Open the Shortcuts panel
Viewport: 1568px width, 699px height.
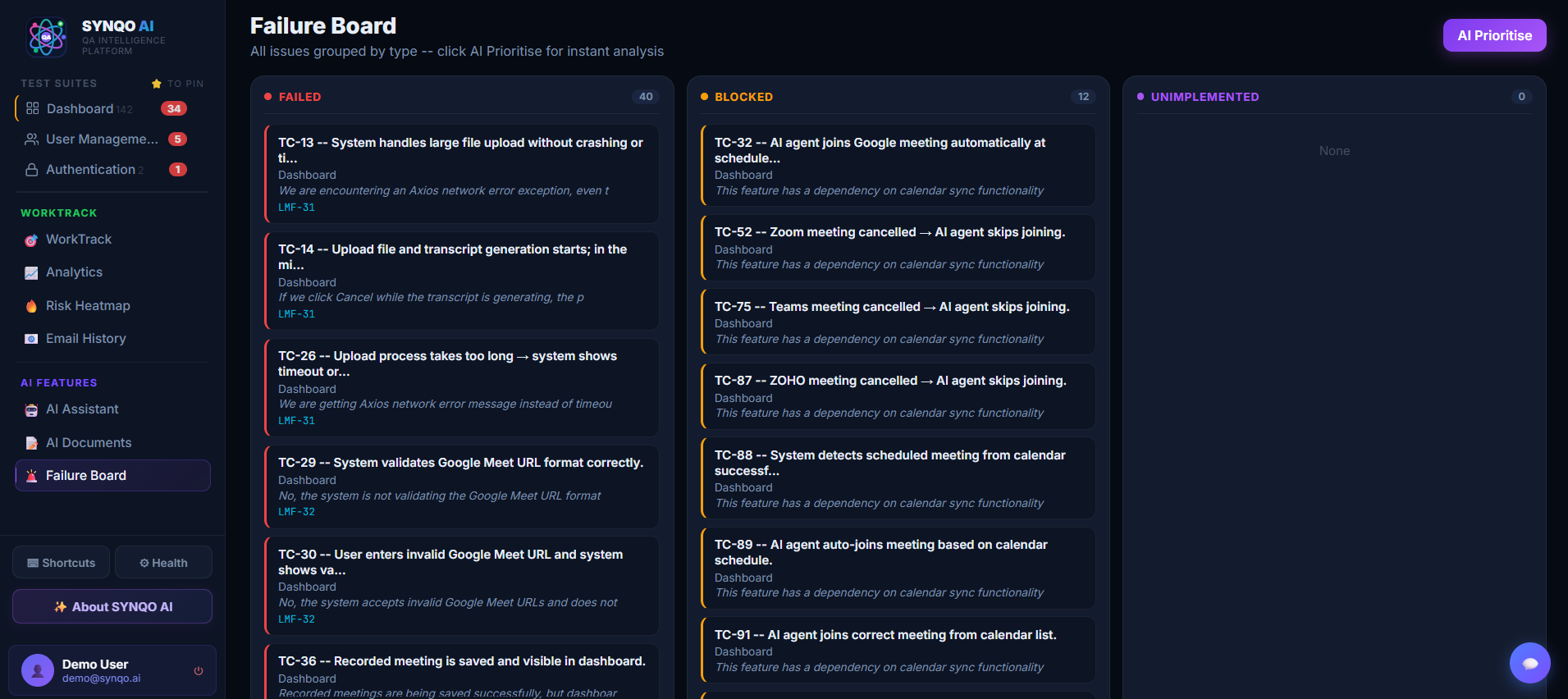tap(61, 563)
